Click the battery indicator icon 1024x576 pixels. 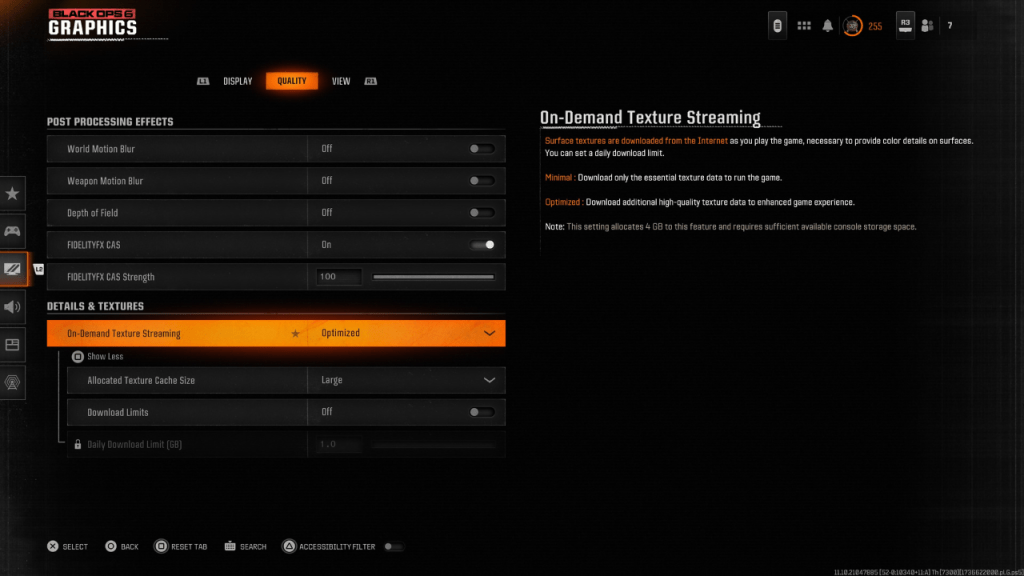(777, 24)
